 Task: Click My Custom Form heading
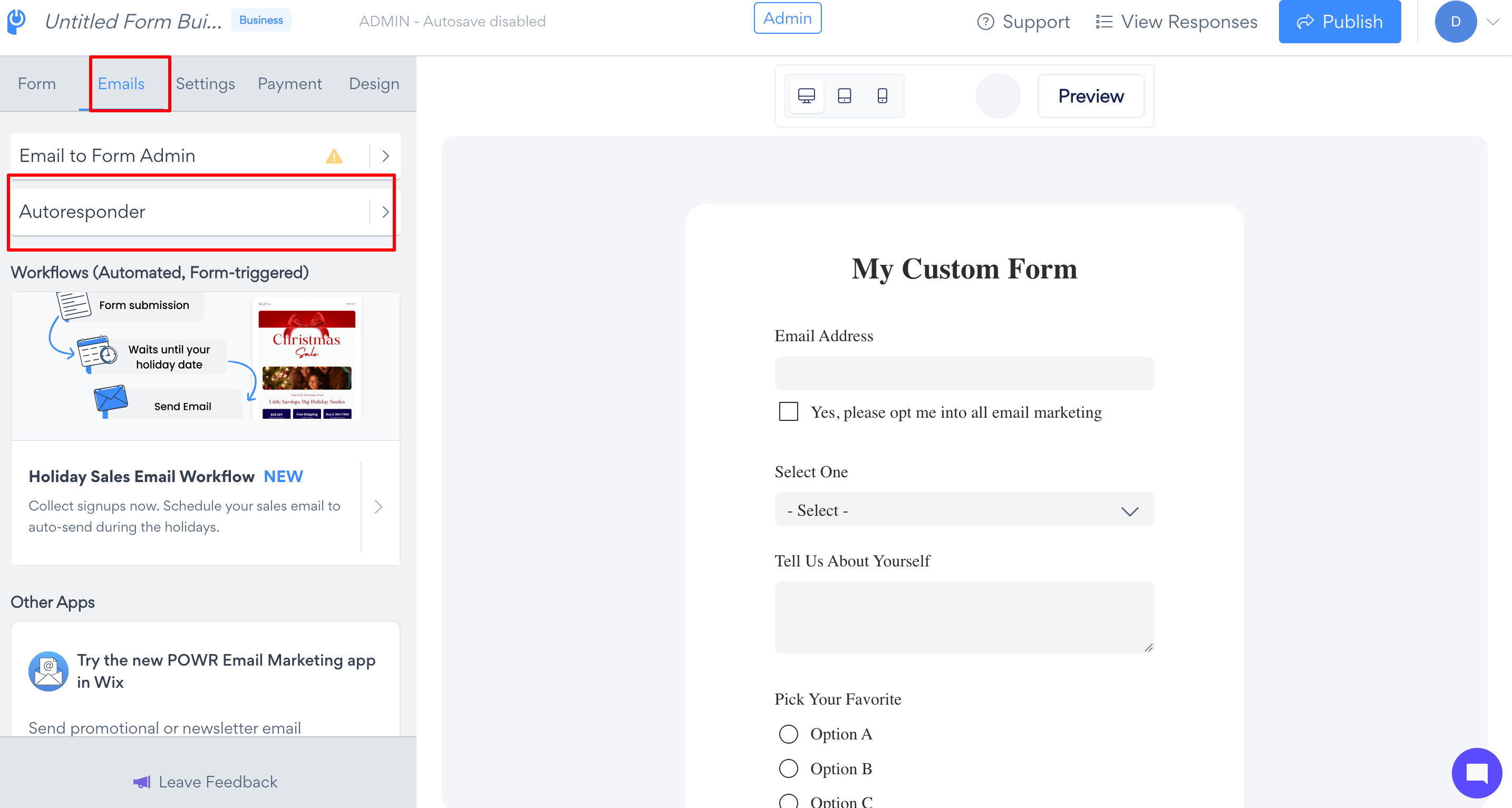[x=964, y=269]
